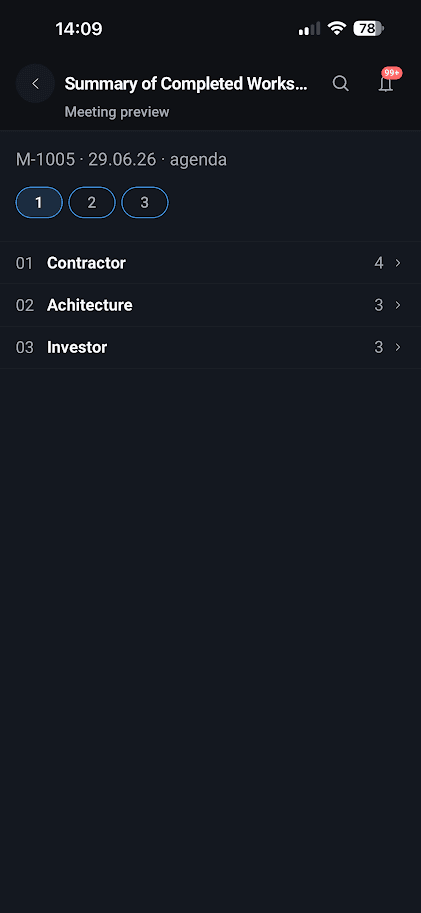Open notifications bell icon
This screenshot has width=421, height=913.
(x=385, y=84)
